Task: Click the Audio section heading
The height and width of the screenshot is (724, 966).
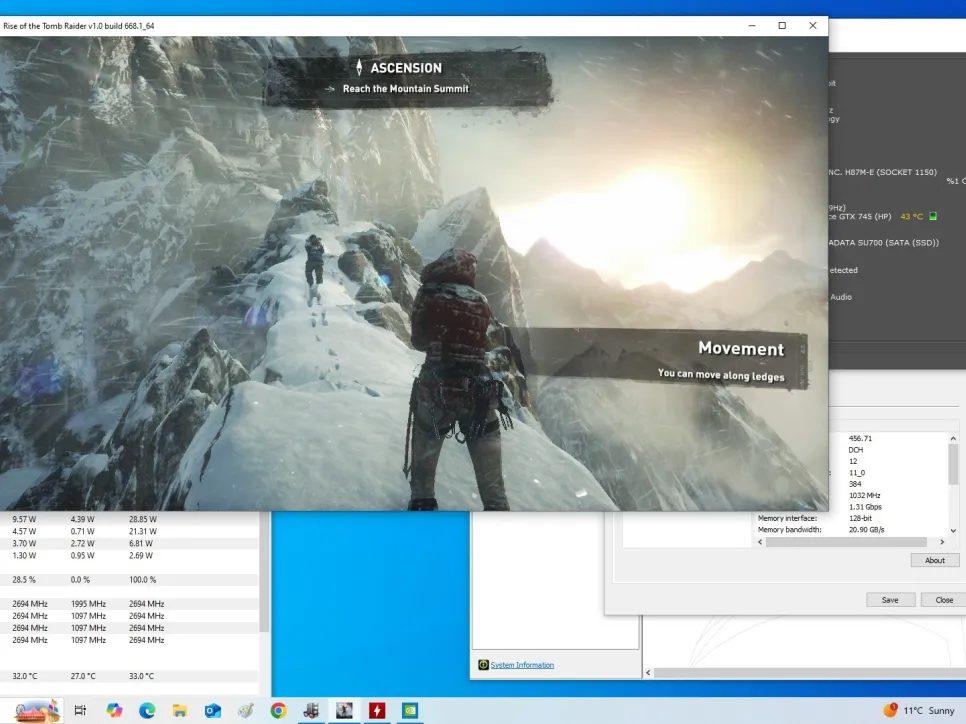Action: coord(841,297)
